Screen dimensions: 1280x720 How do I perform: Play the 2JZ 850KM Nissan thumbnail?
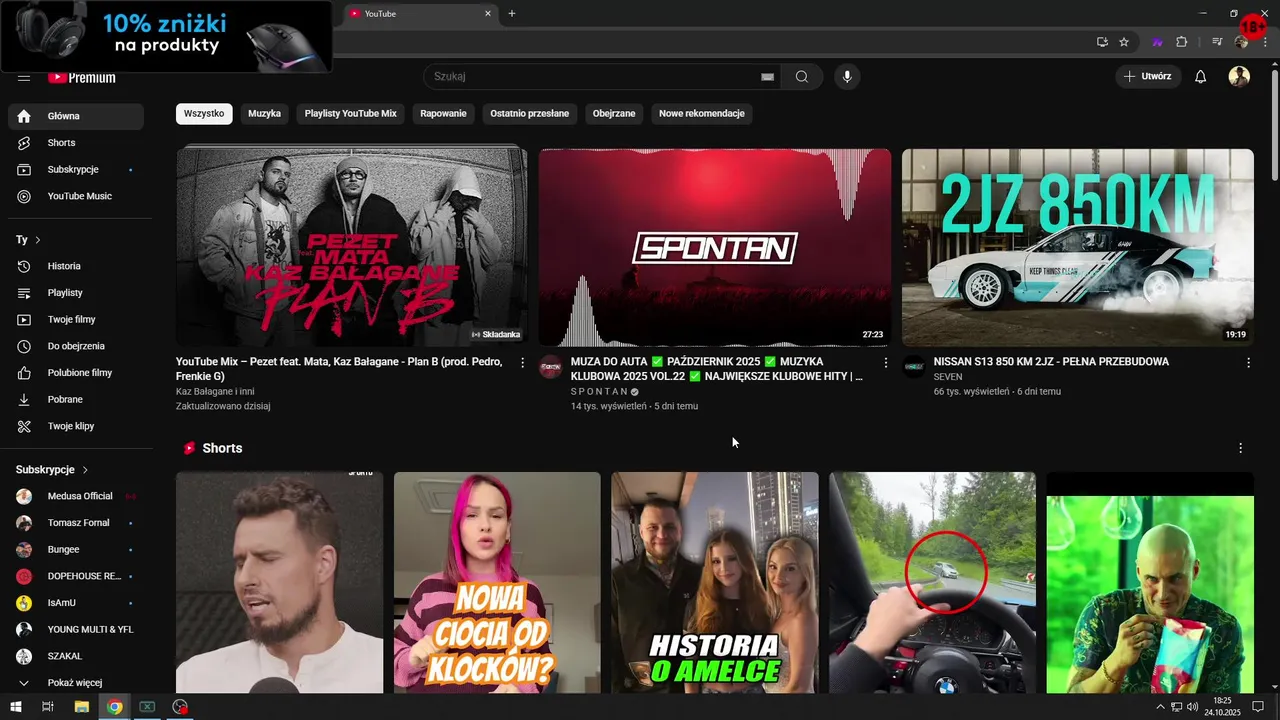point(1077,247)
